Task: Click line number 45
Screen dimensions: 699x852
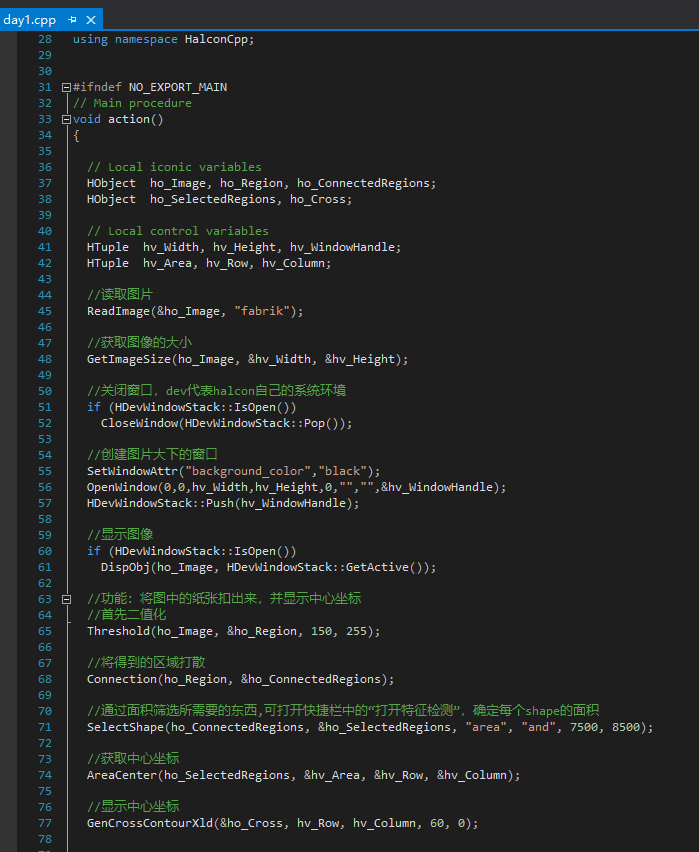Action: (45, 310)
